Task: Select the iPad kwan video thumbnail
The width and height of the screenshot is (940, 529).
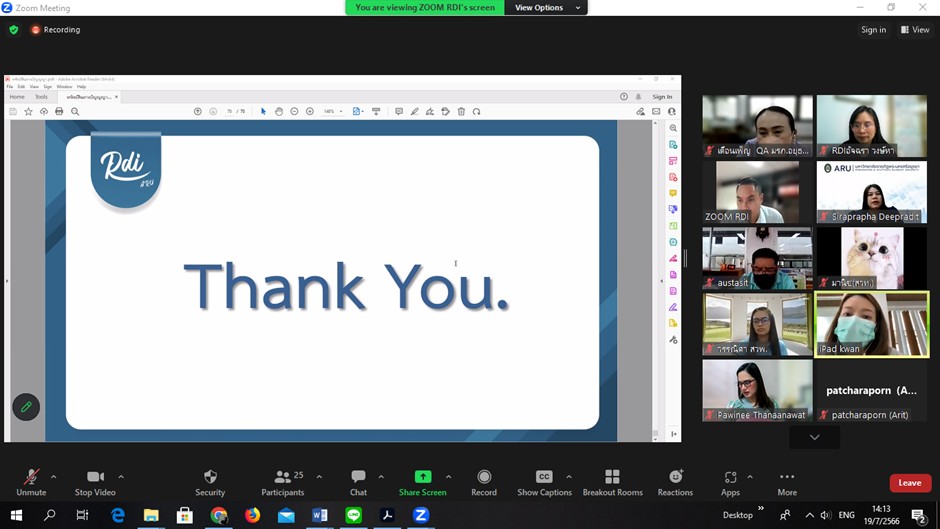Action: (872, 324)
